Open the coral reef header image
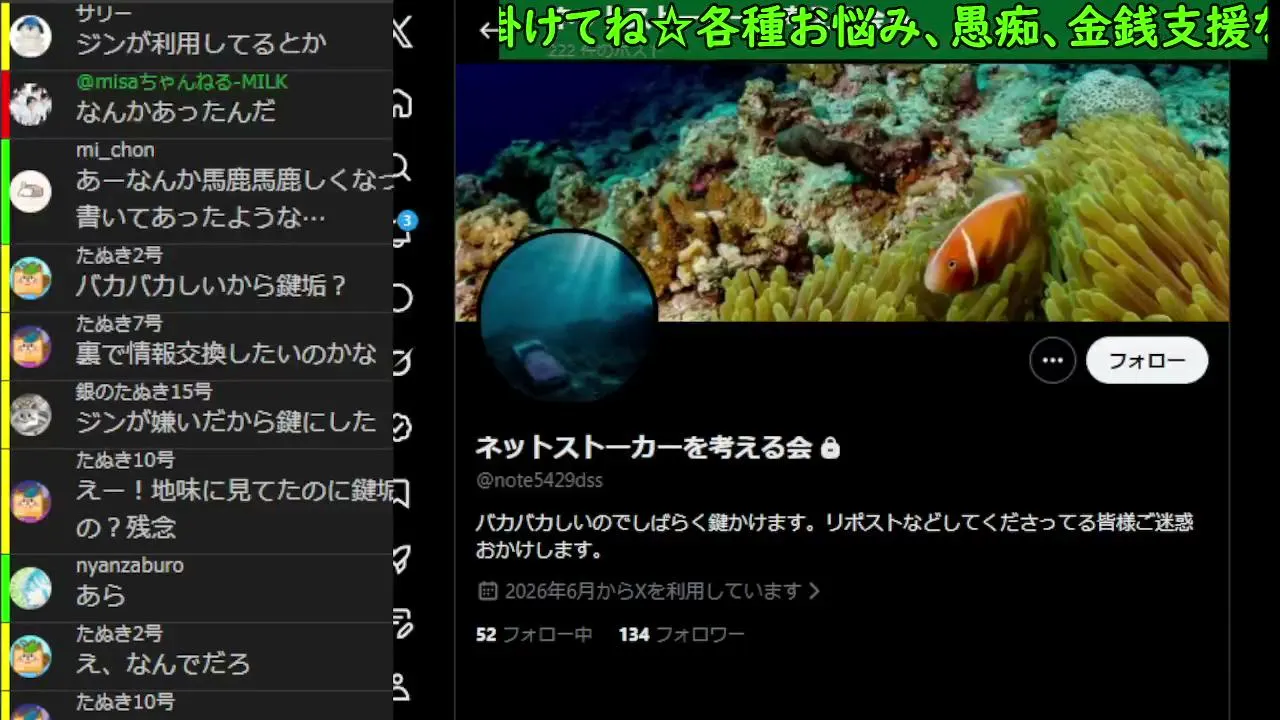This screenshot has height=720, width=1280. tap(842, 192)
